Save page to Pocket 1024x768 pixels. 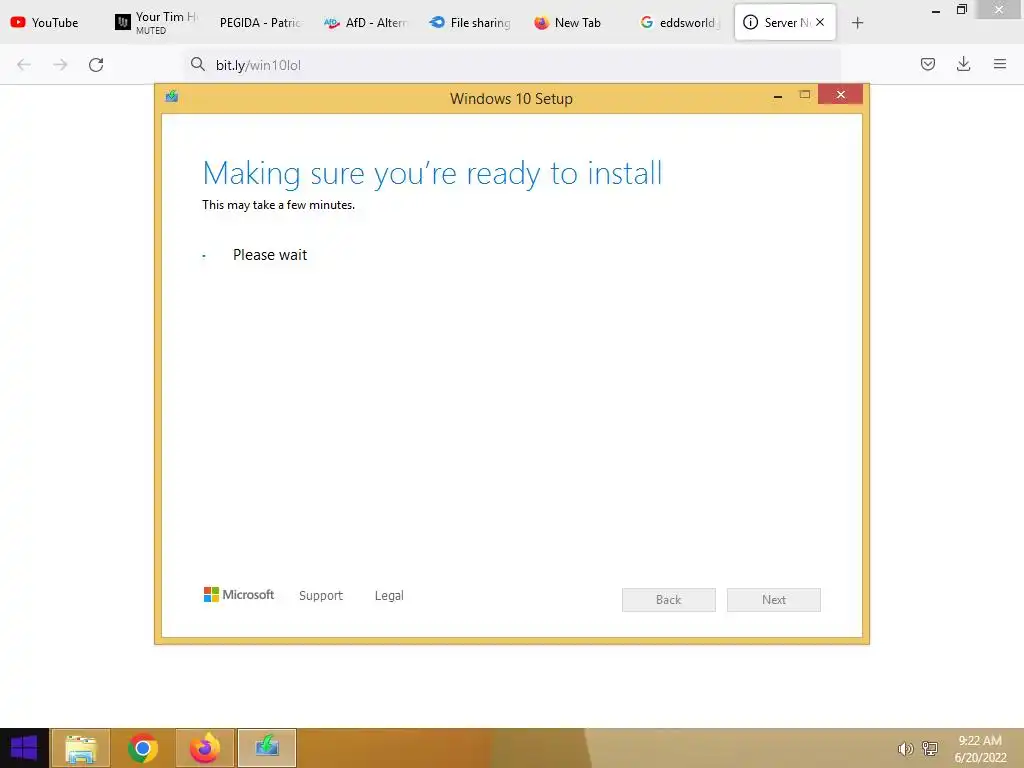[927, 64]
